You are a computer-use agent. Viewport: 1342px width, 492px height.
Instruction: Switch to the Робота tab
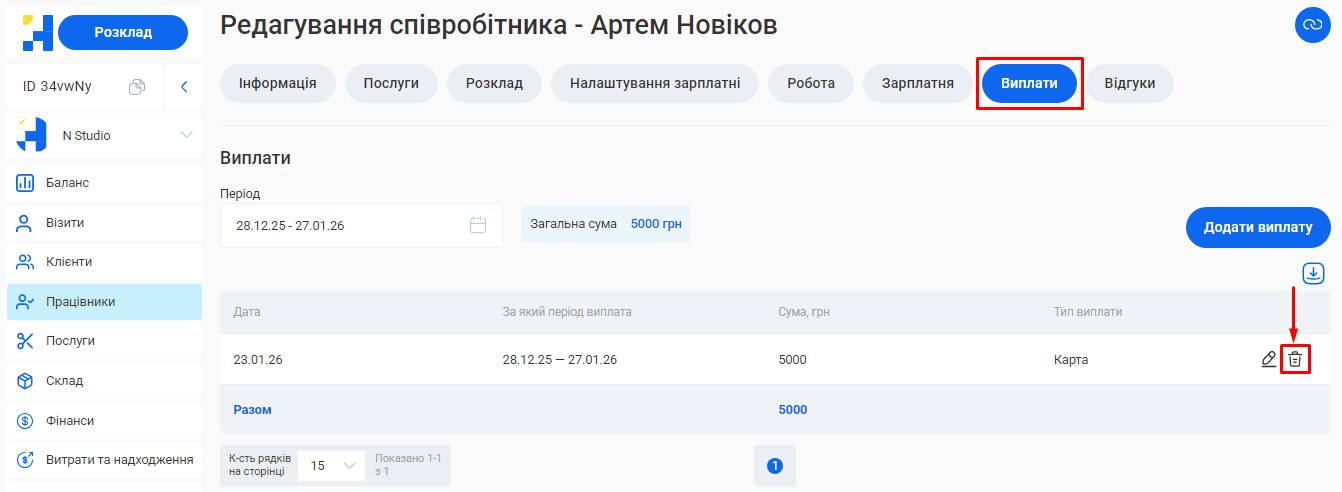coord(811,83)
